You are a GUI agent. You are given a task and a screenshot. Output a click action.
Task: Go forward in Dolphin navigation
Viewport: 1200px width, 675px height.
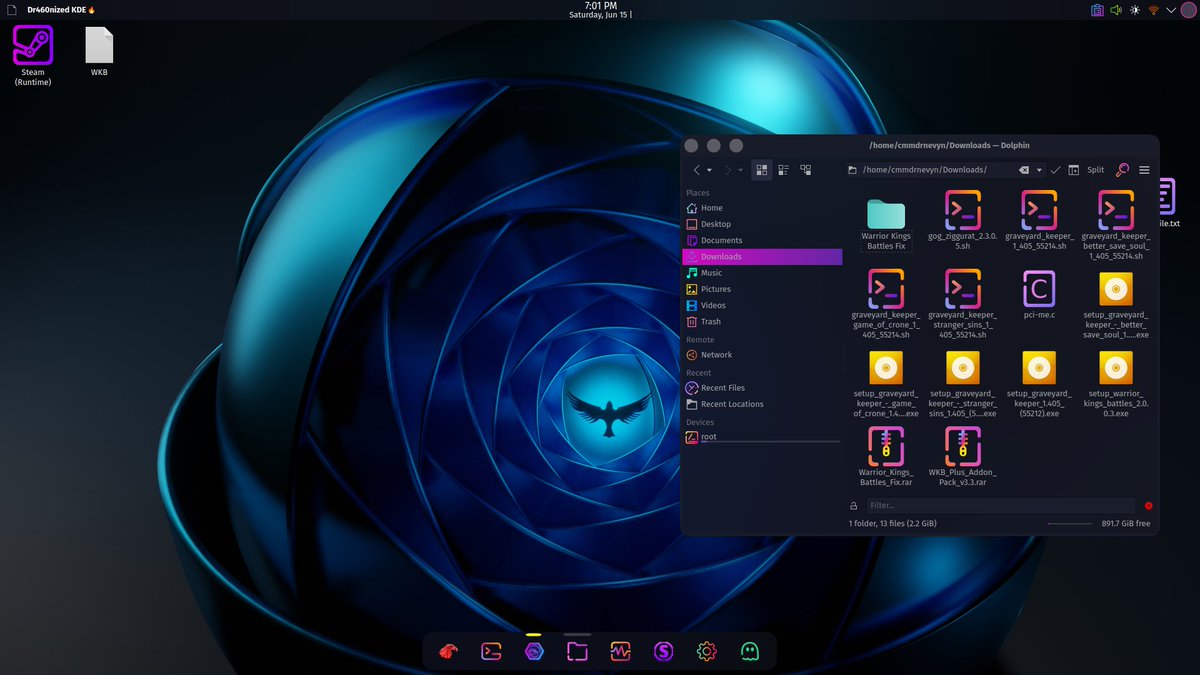click(x=728, y=170)
